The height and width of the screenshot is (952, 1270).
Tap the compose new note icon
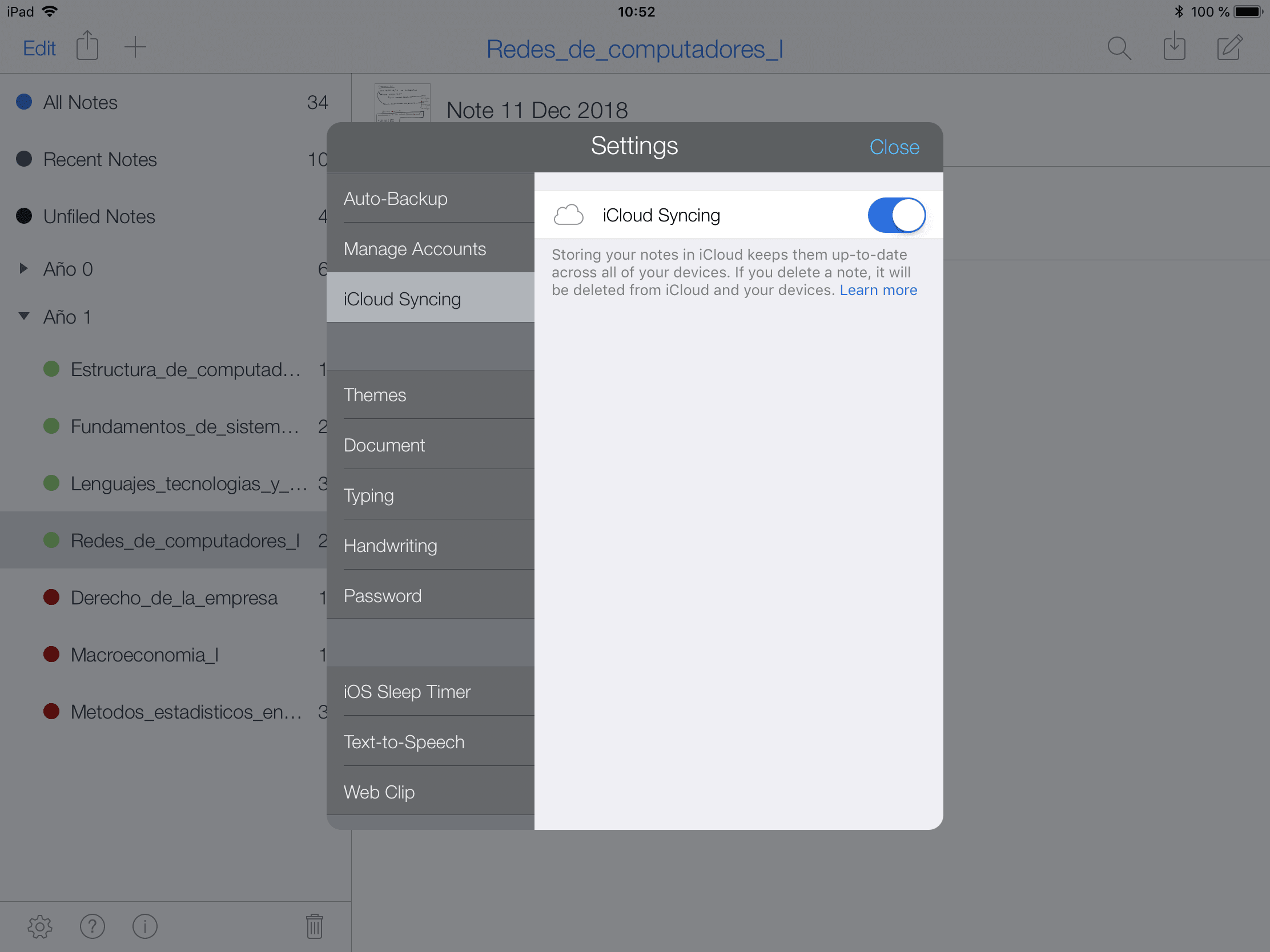click(1229, 47)
